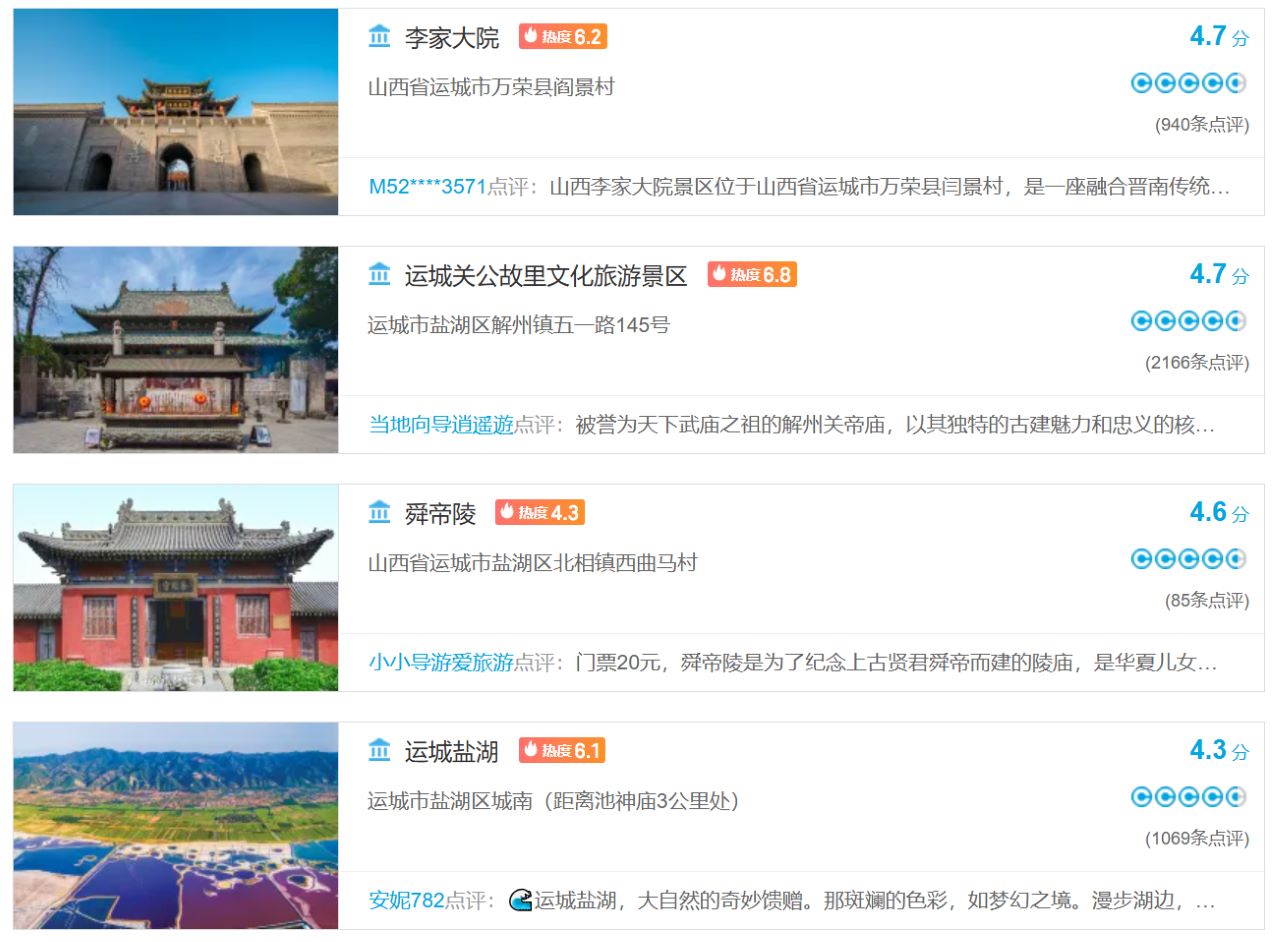1280x942 pixels.
Task: View reviewer 当地向导逍遥游's profile
Action: point(441,425)
